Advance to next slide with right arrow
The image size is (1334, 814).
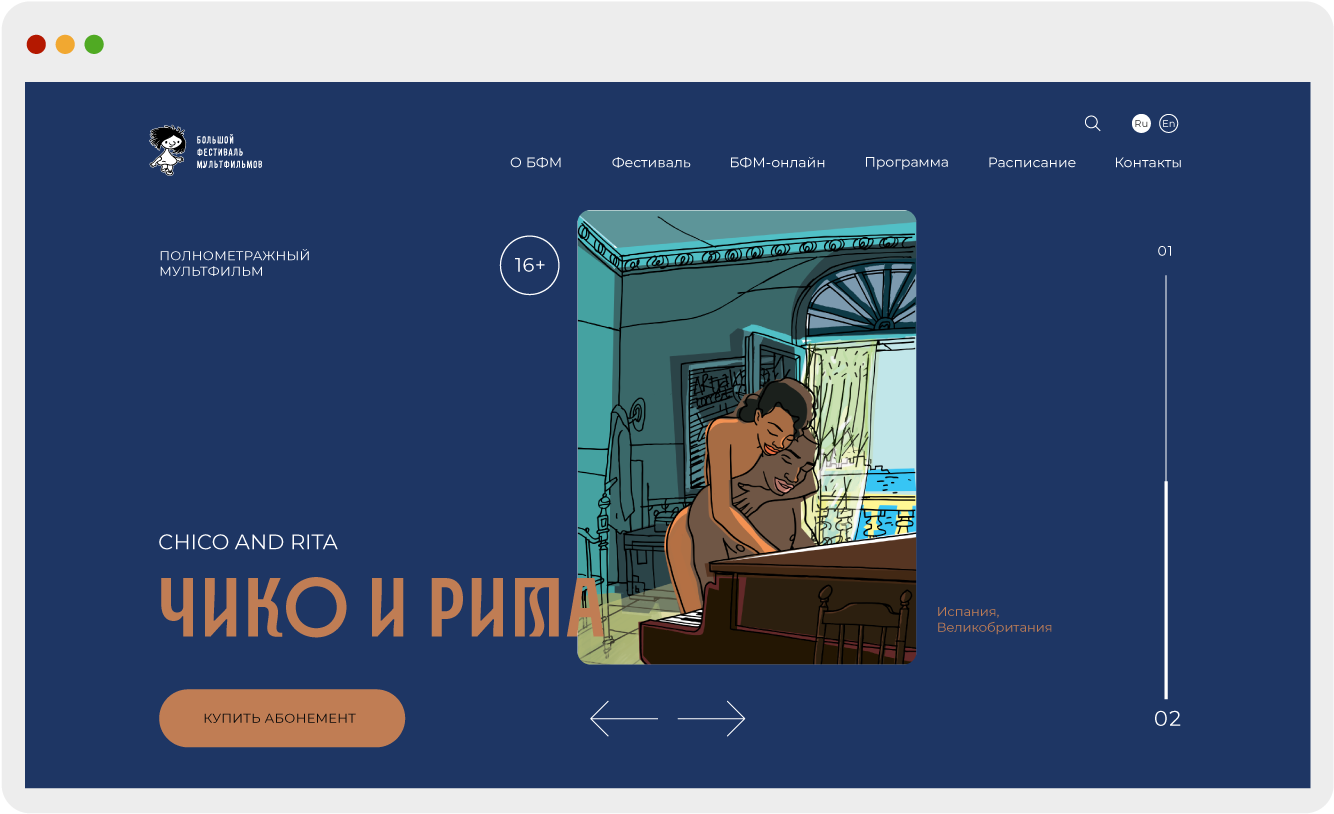712,718
